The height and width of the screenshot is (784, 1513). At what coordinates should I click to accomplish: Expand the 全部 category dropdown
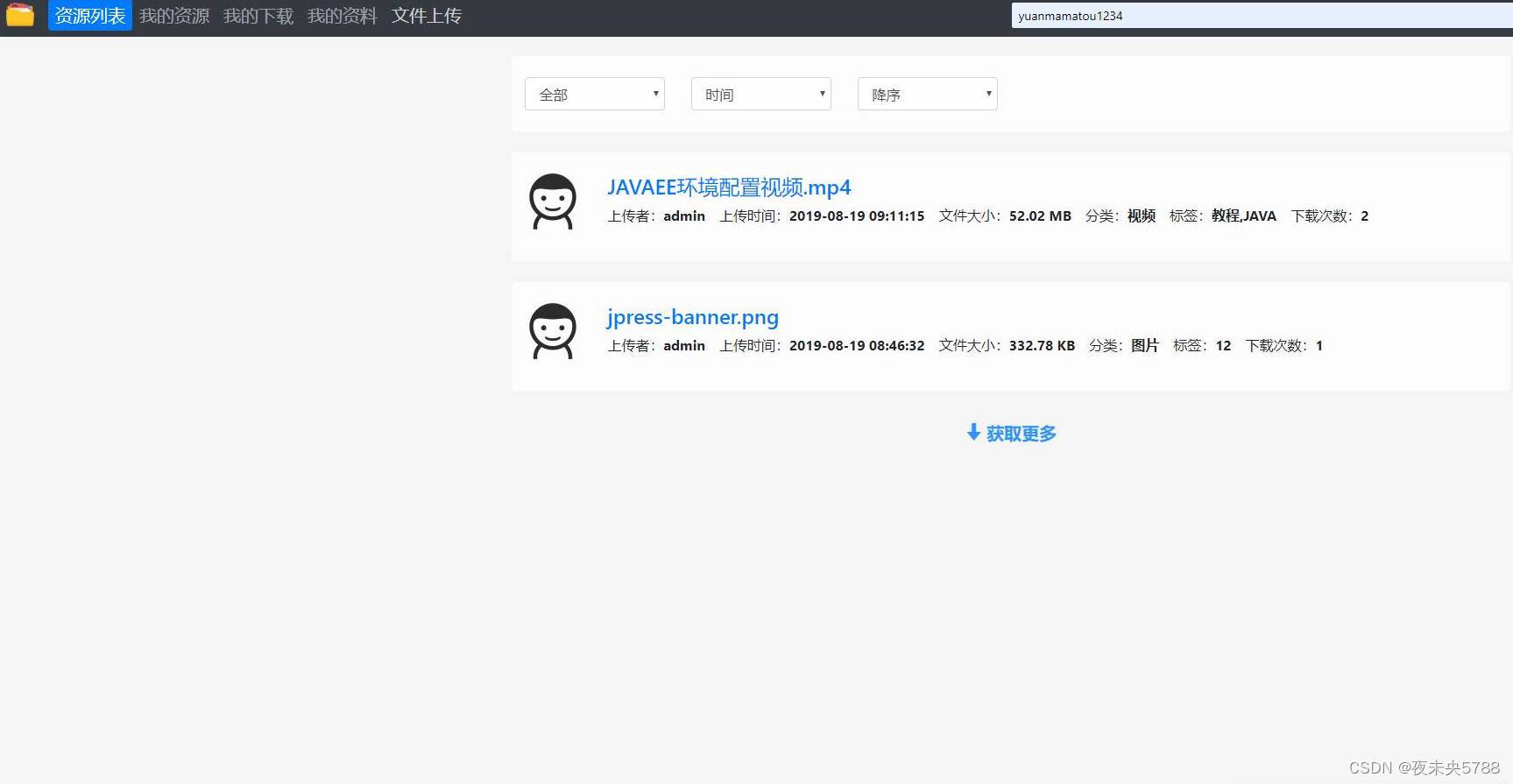coord(595,94)
